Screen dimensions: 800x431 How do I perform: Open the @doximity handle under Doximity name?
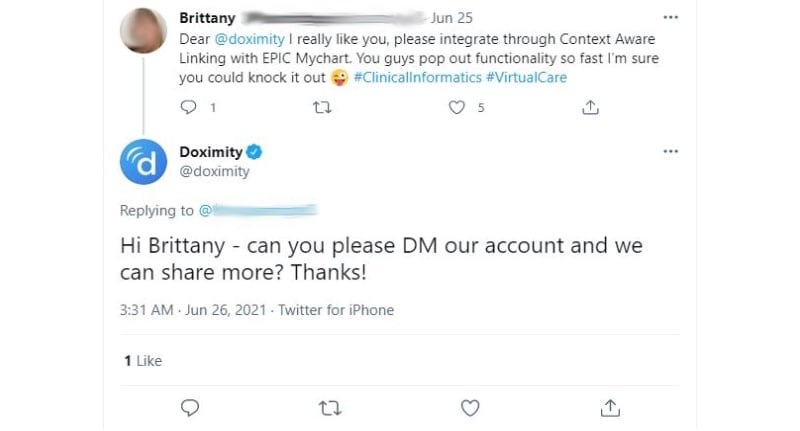click(x=214, y=171)
